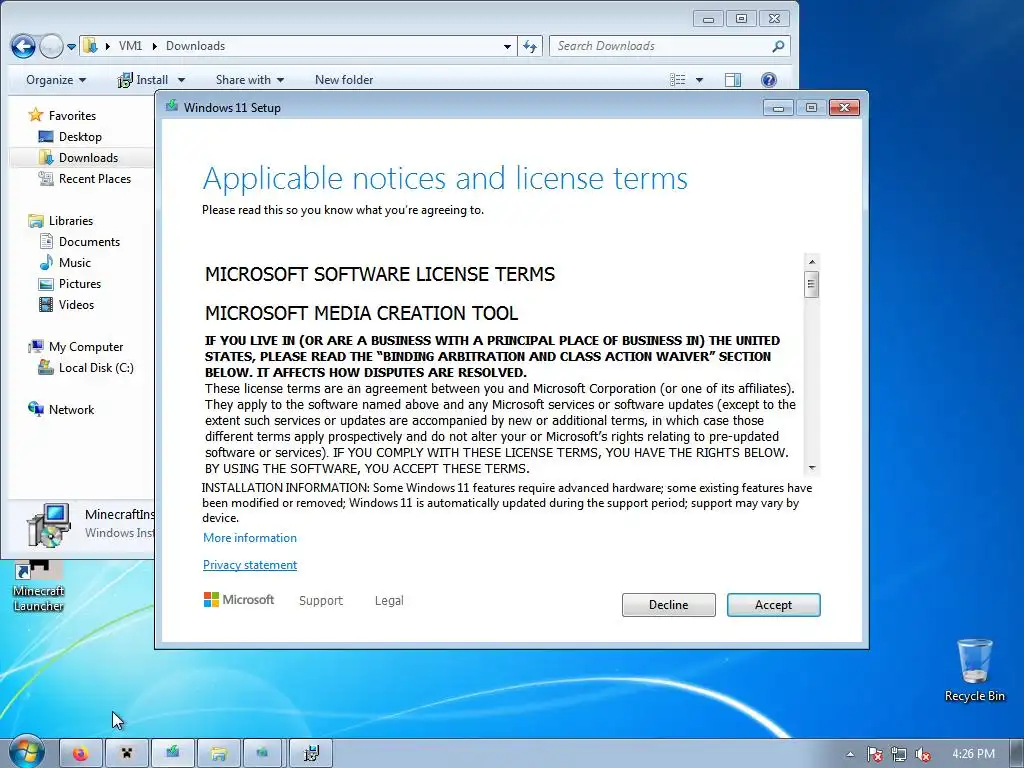This screenshot has width=1024, height=768.
Task: Focus the Search Downloads field
Action: [x=669, y=46]
